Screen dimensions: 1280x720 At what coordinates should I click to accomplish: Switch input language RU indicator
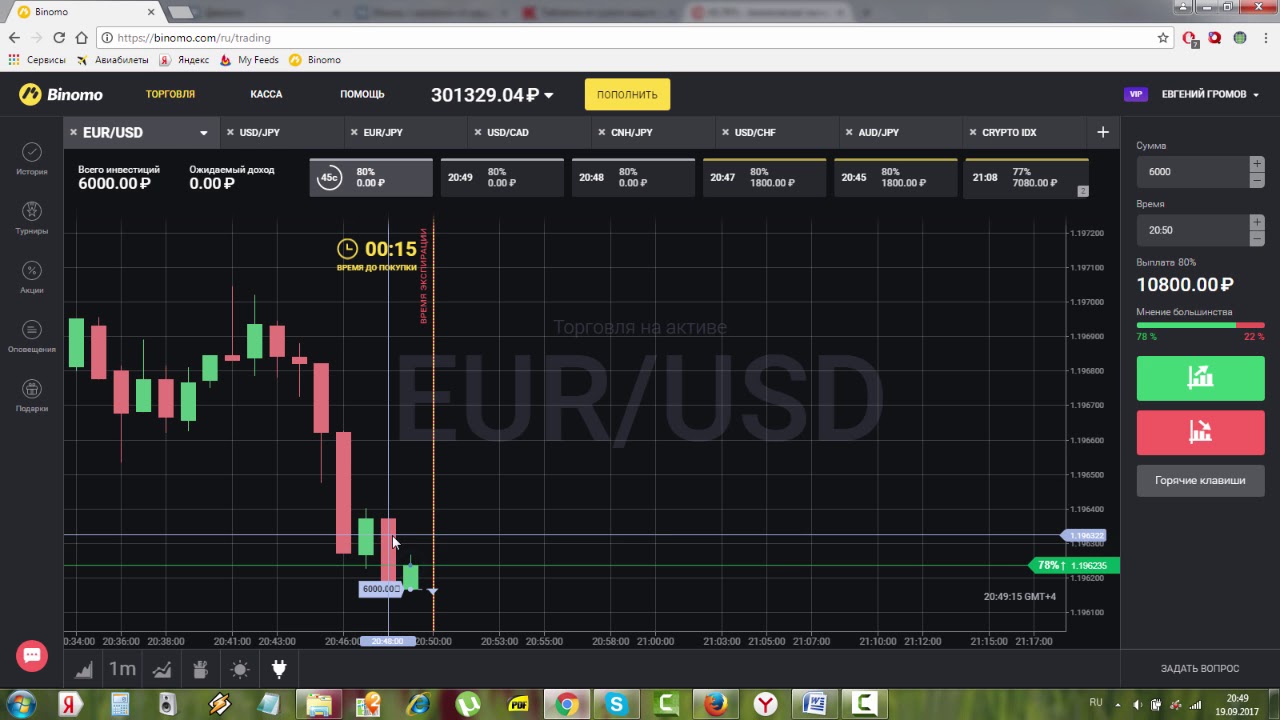pyautogui.click(x=1096, y=703)
